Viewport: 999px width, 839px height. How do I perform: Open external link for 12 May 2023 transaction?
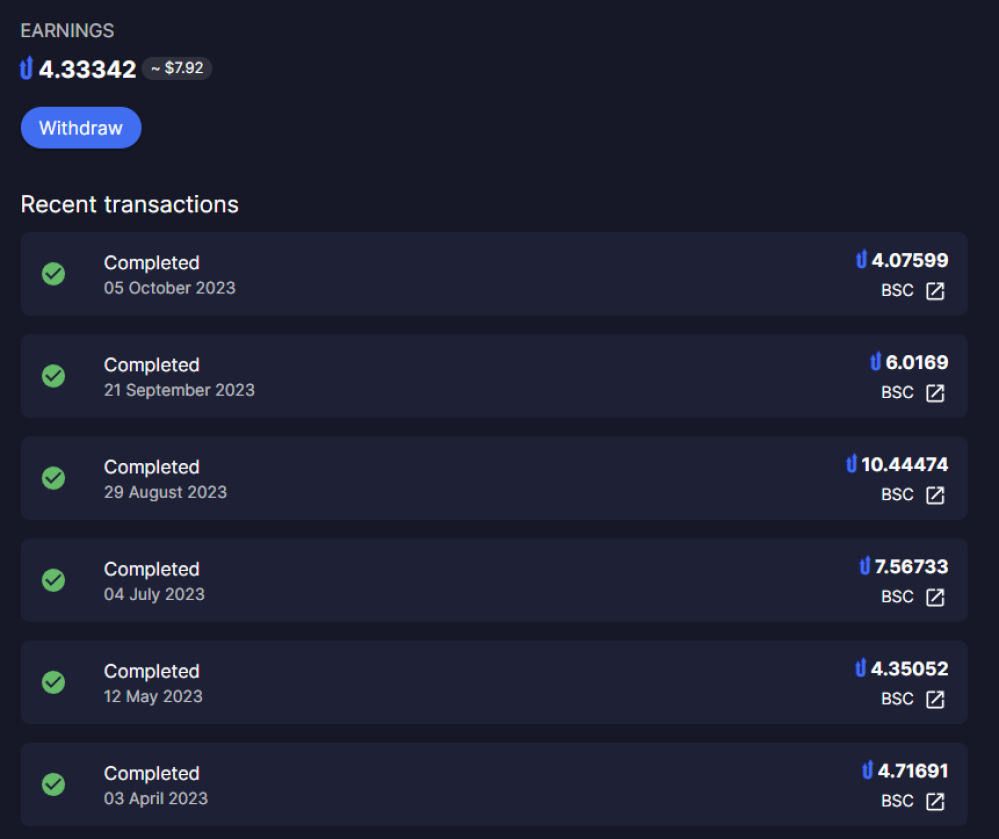pos(935,699)
